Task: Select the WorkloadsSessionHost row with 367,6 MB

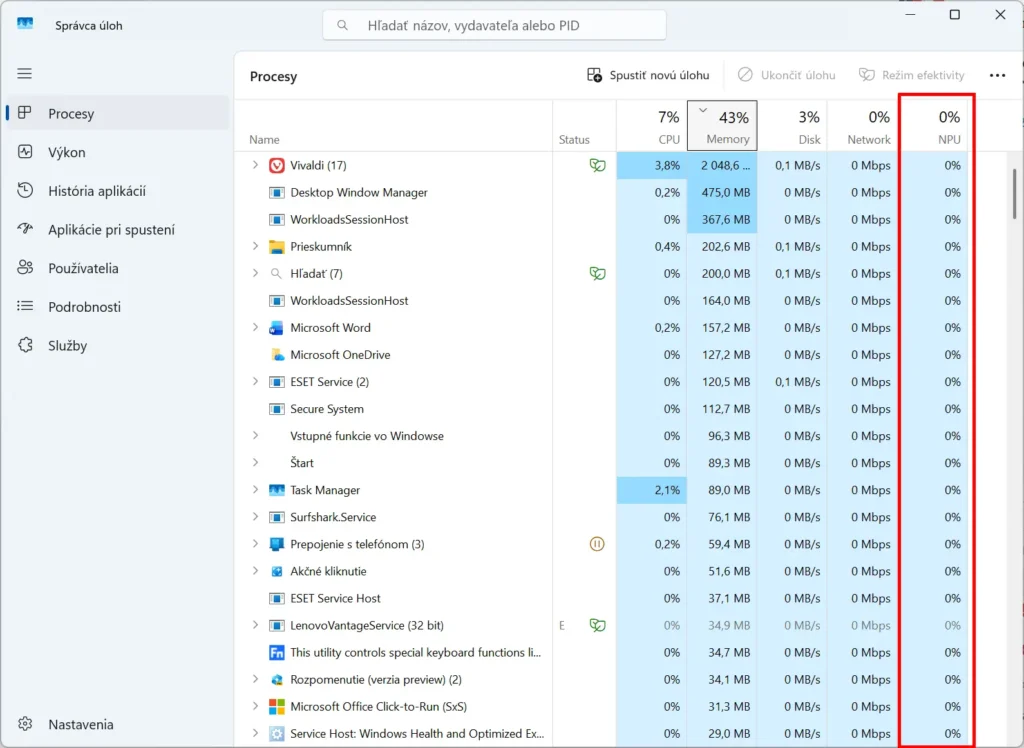Action: 601,220
